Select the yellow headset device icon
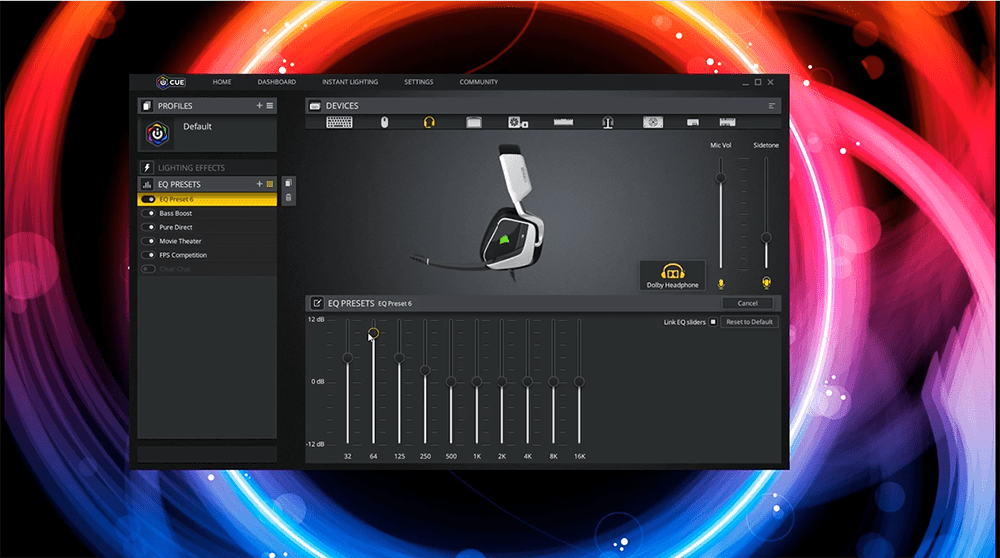Screen dimensions: 1000x558 coord(429,122)
